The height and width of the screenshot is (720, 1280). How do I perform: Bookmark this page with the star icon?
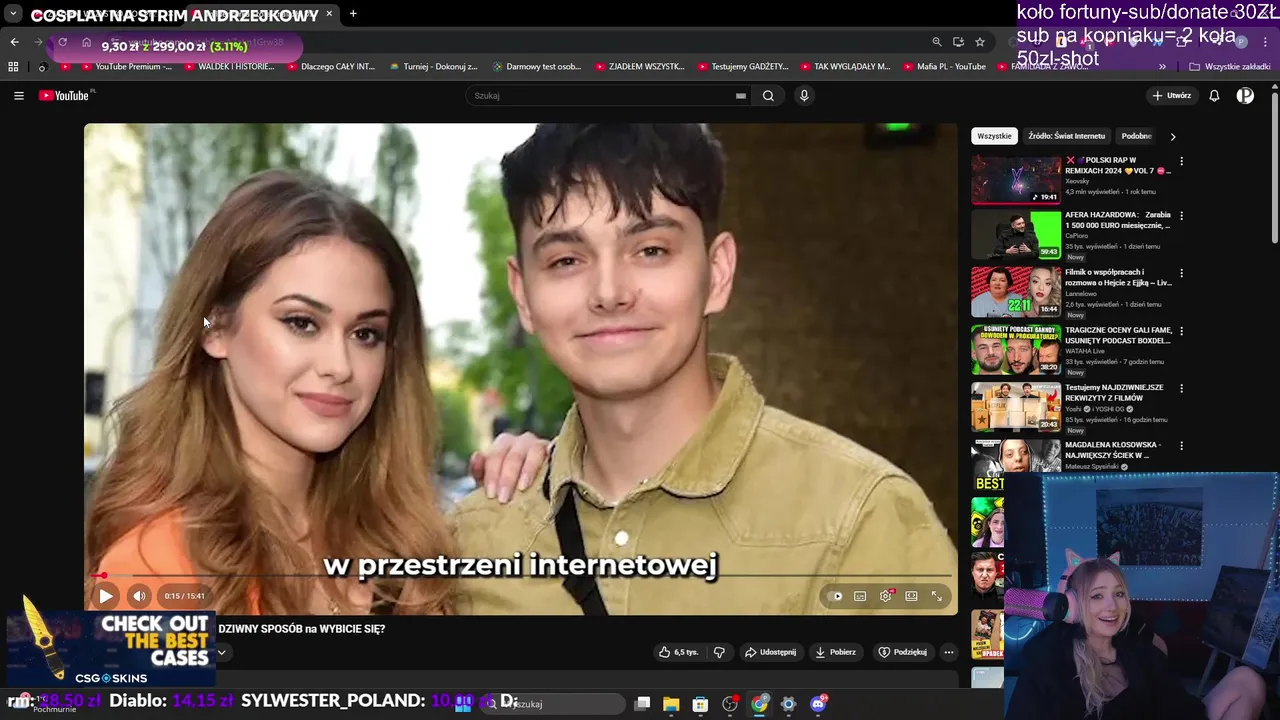(980, 42)
